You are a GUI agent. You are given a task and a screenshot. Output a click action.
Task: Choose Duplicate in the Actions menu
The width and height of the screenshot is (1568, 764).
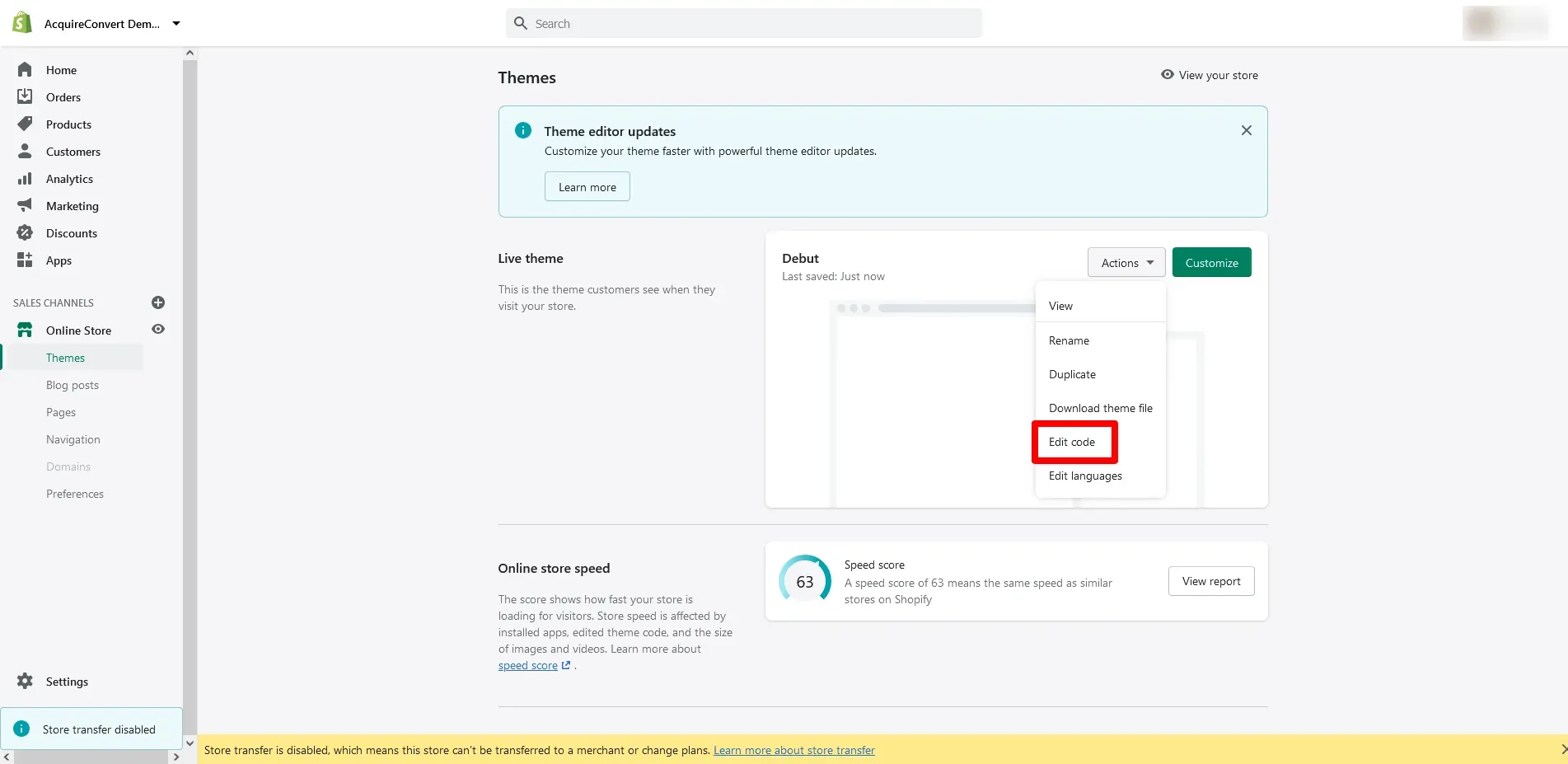tap(1072, 374)
